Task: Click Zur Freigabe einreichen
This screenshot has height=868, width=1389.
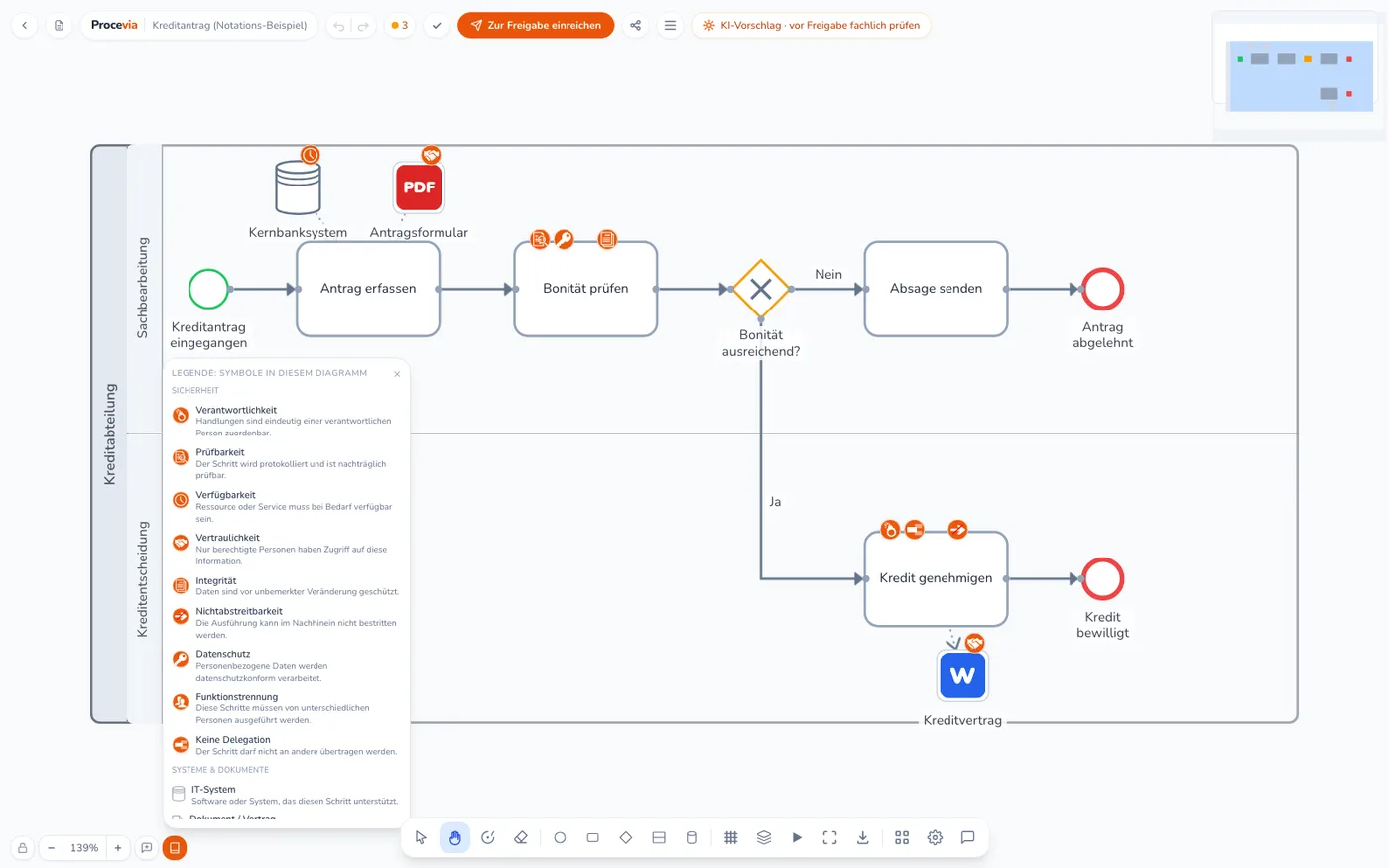Action: point(536,25)
